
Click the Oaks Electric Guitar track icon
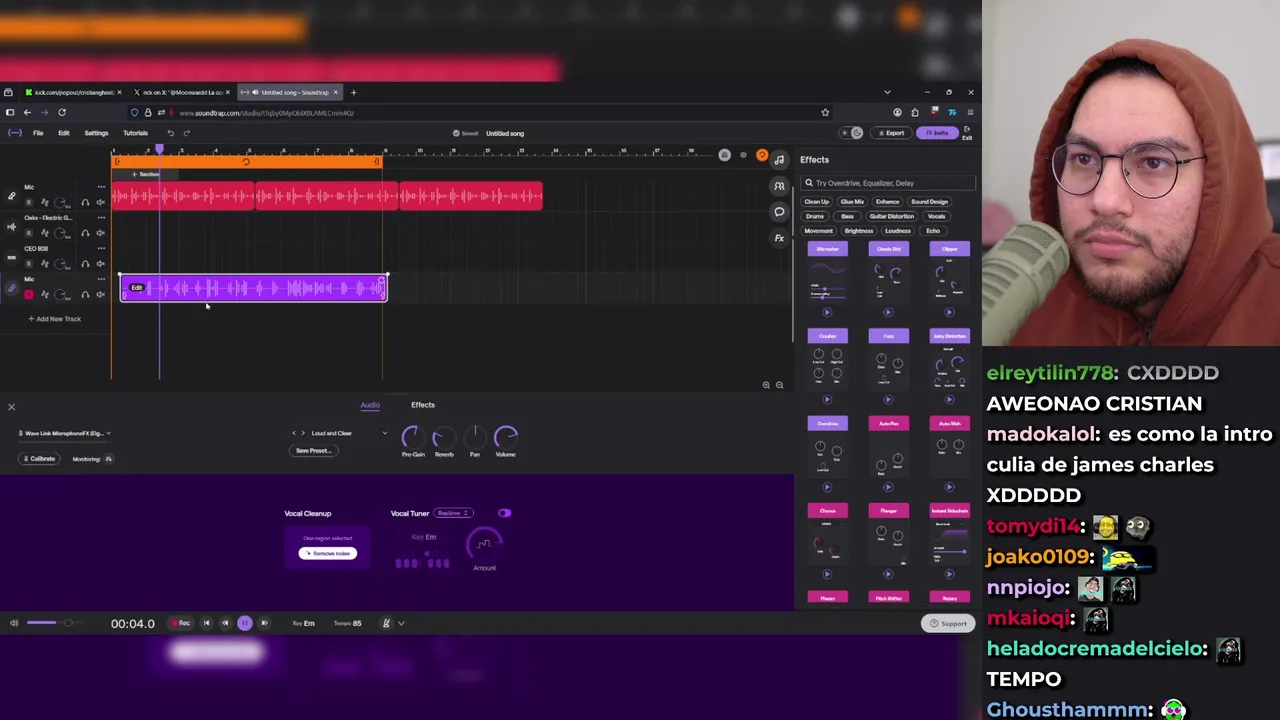pos(12,227)
